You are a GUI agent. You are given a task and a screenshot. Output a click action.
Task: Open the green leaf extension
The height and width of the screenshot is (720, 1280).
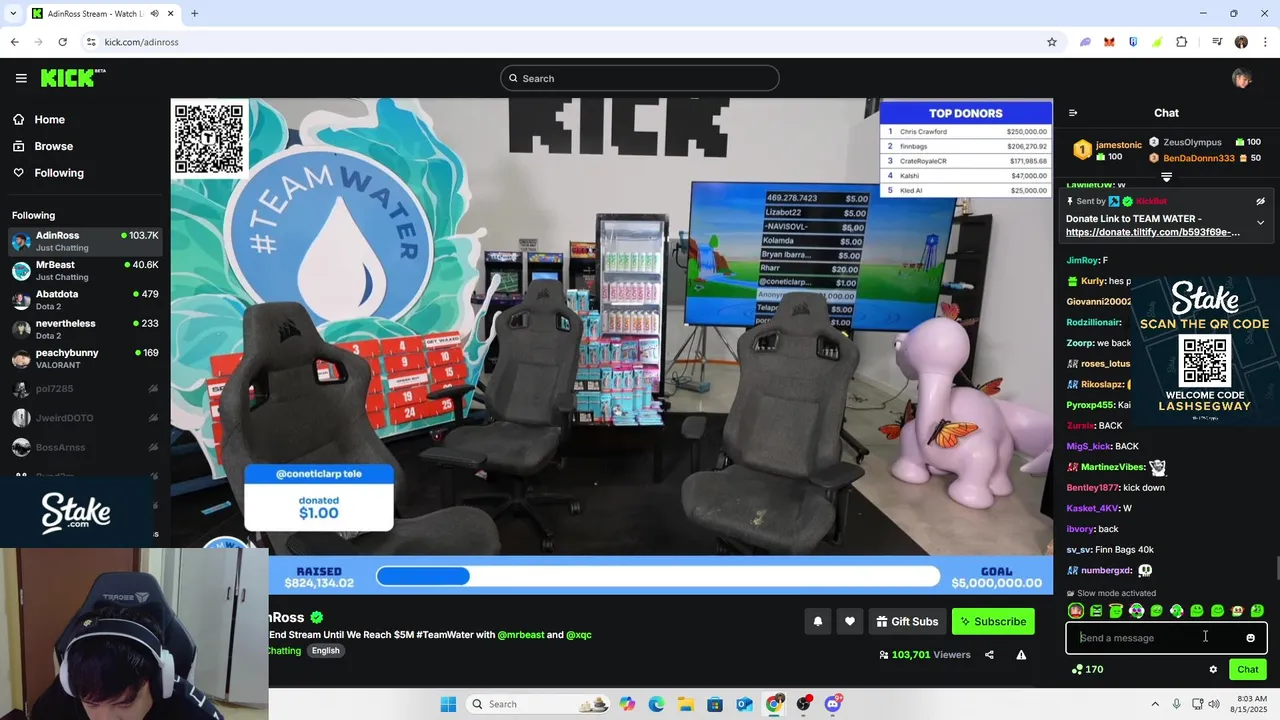coord(1157,42)
